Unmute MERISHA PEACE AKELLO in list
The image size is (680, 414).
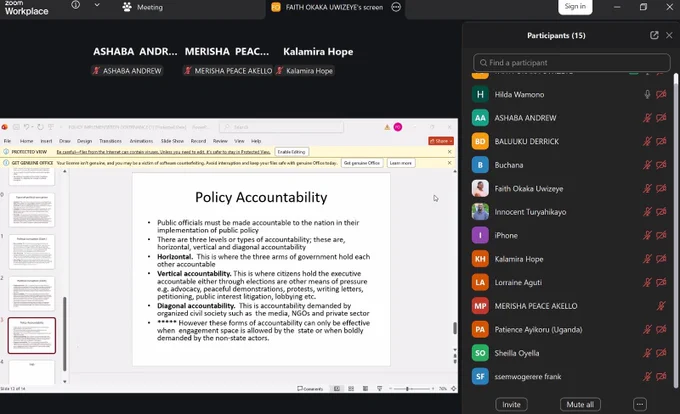click(x=661, y=306)
